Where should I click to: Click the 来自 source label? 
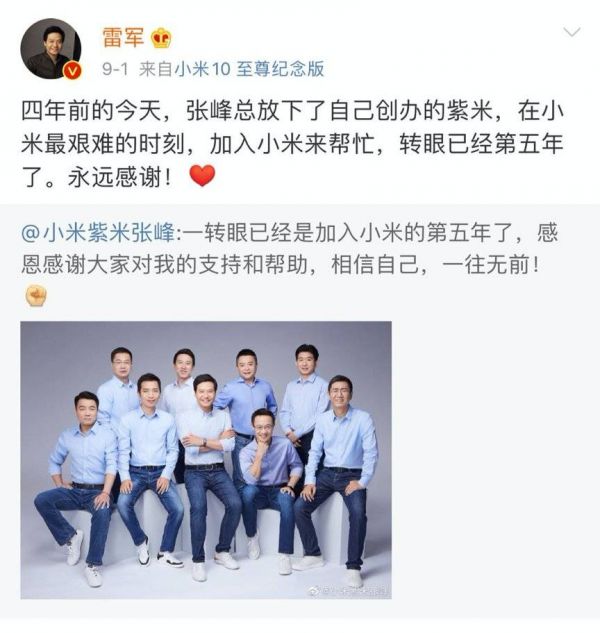156,69
